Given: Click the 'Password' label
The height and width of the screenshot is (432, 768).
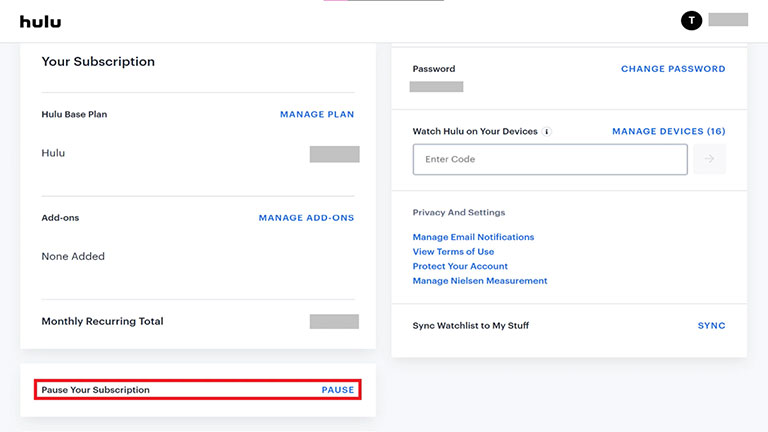Looking at the screenshot, I should [433, 69].
